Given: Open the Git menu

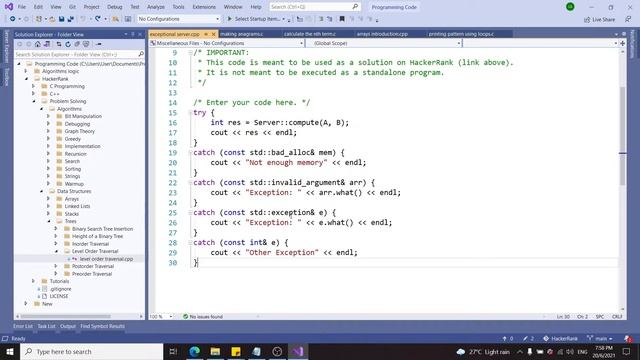Looking at the screenshot, I should point(72,7).
